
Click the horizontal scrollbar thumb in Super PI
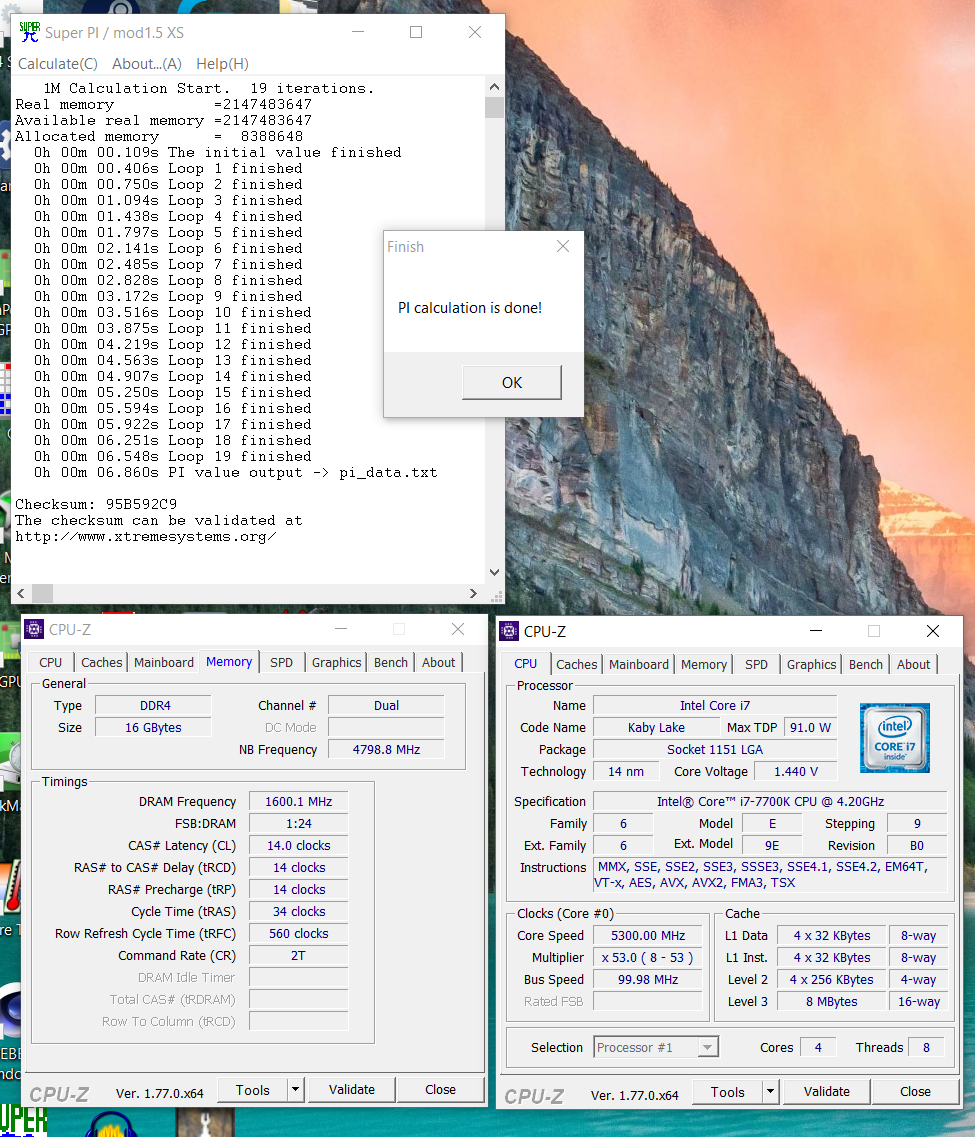pyautogui.click(x=42, y=593)
